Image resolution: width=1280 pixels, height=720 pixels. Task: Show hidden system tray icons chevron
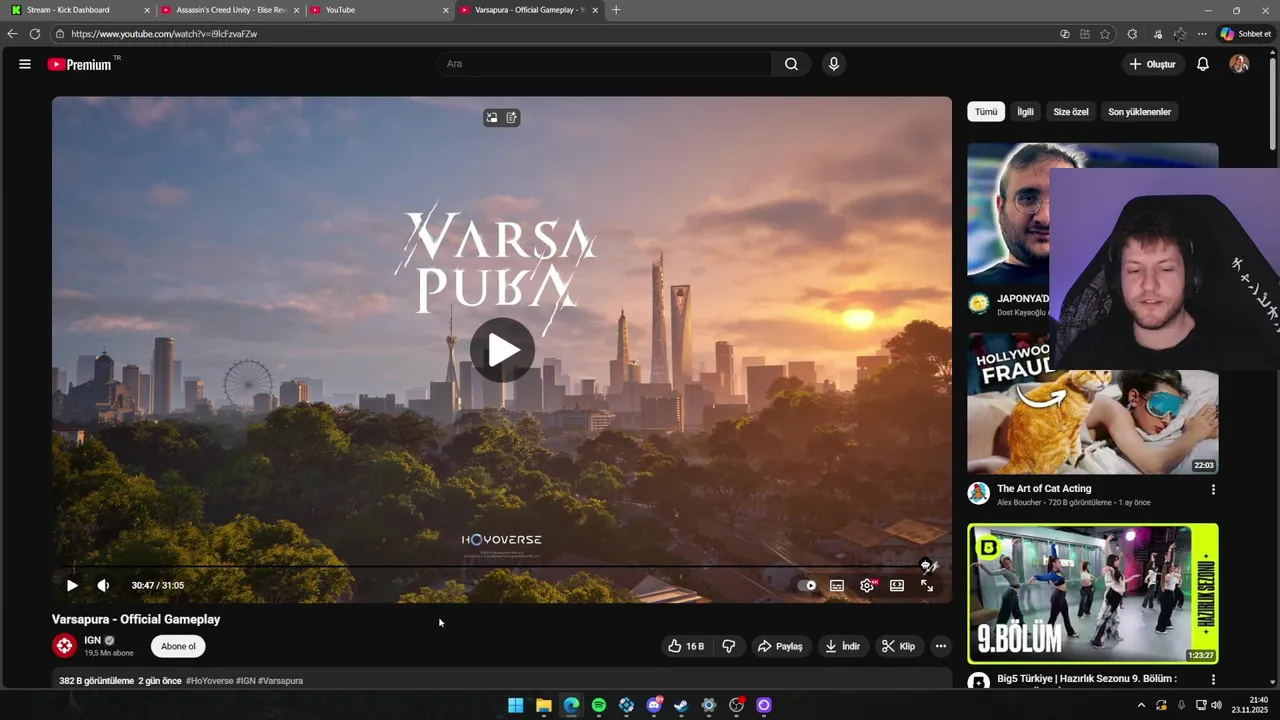pos(1141,705)
